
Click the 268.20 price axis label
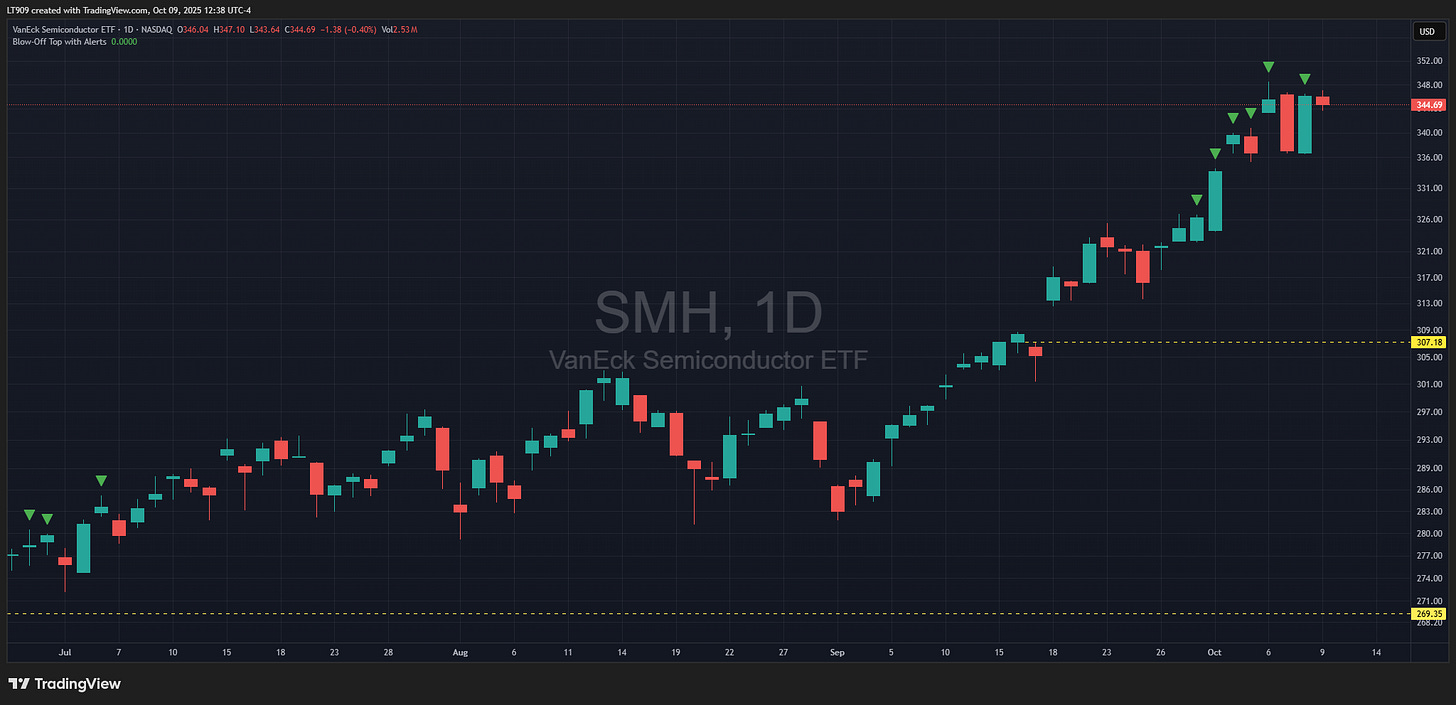[x=1428, y=622]
